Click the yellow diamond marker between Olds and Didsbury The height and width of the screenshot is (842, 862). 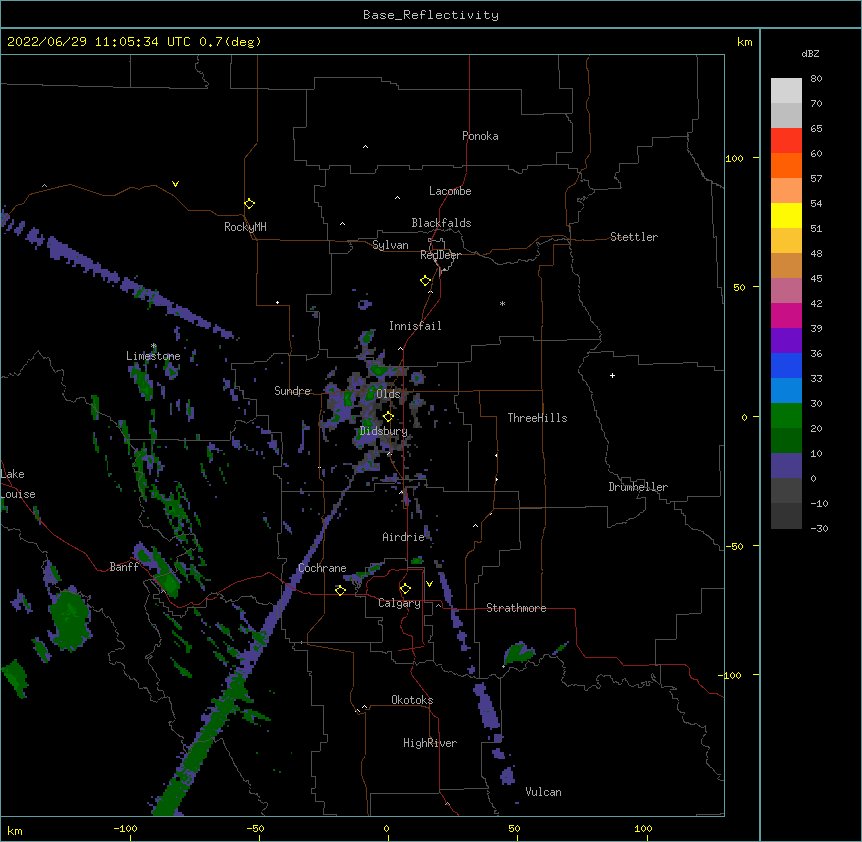[388, 416]
